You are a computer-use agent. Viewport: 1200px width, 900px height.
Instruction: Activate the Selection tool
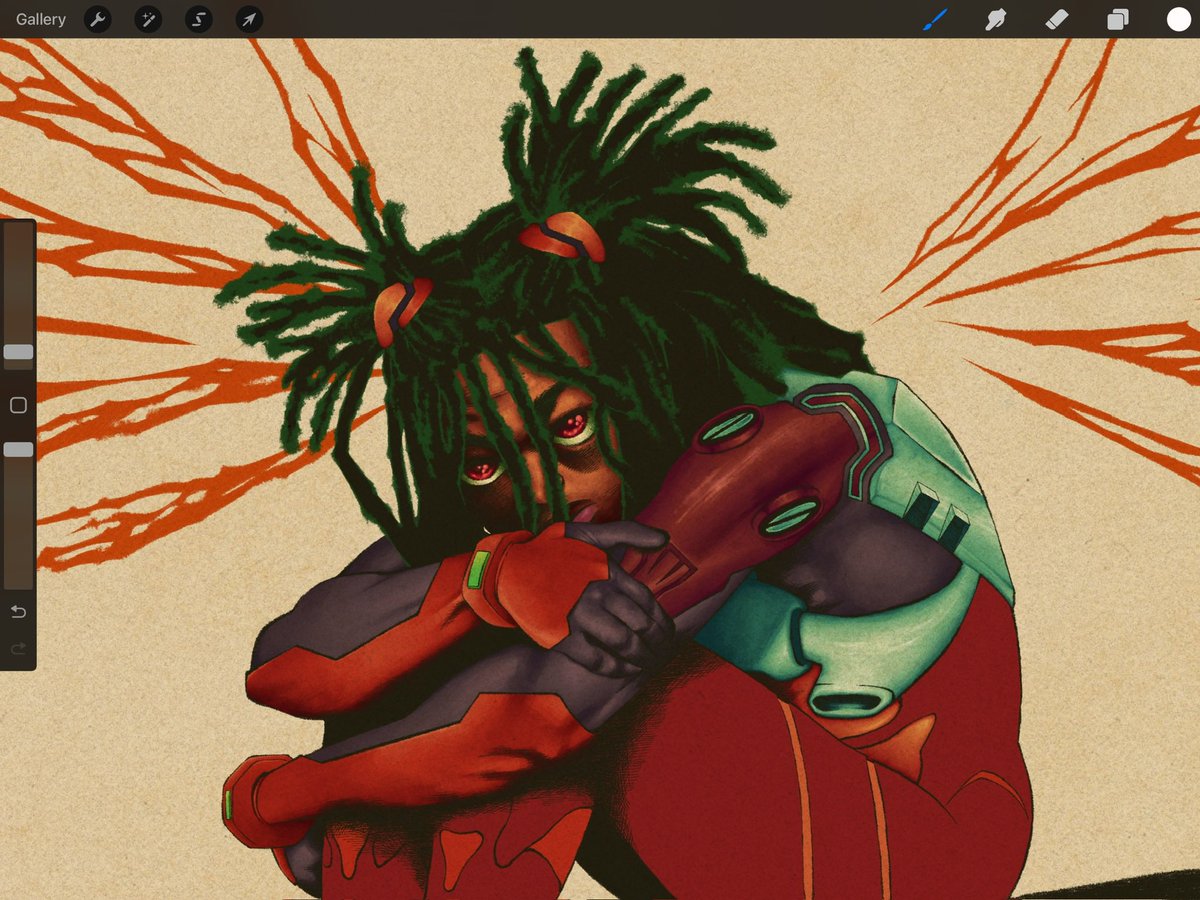click(199, 19)
